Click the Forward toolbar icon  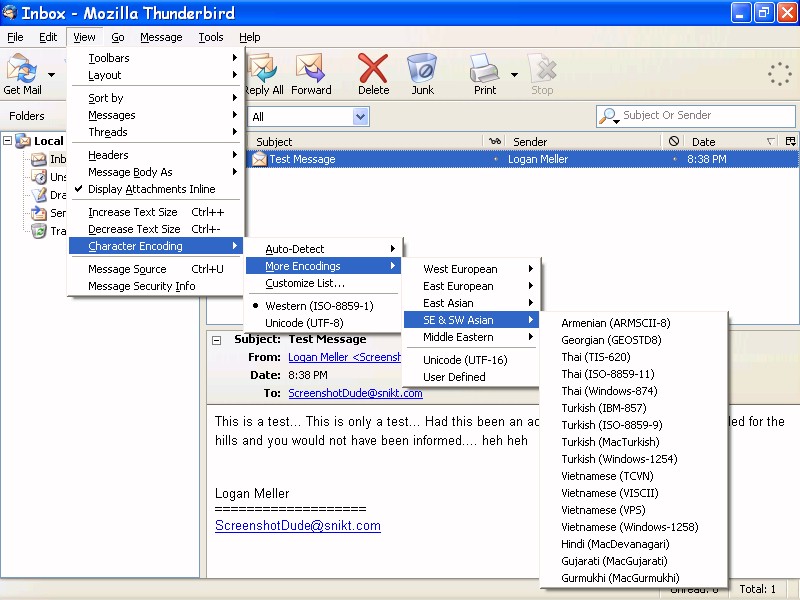[x=310, y=68]
